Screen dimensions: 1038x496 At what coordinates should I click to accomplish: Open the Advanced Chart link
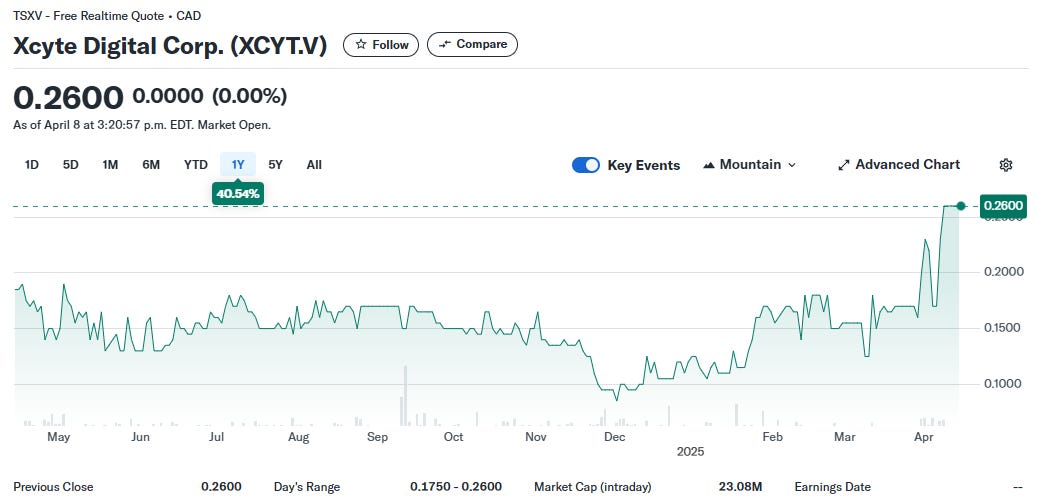point(899,165)
